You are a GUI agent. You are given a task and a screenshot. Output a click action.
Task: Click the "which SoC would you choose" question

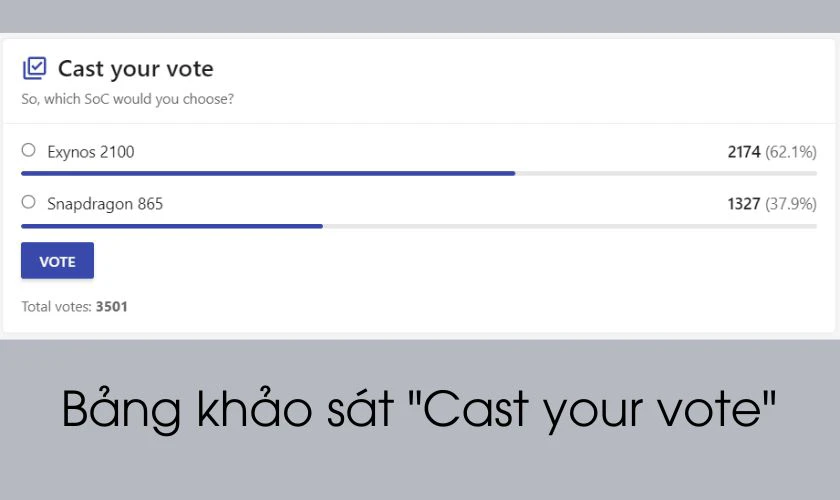pyautogui.click(x=128, y=99)
